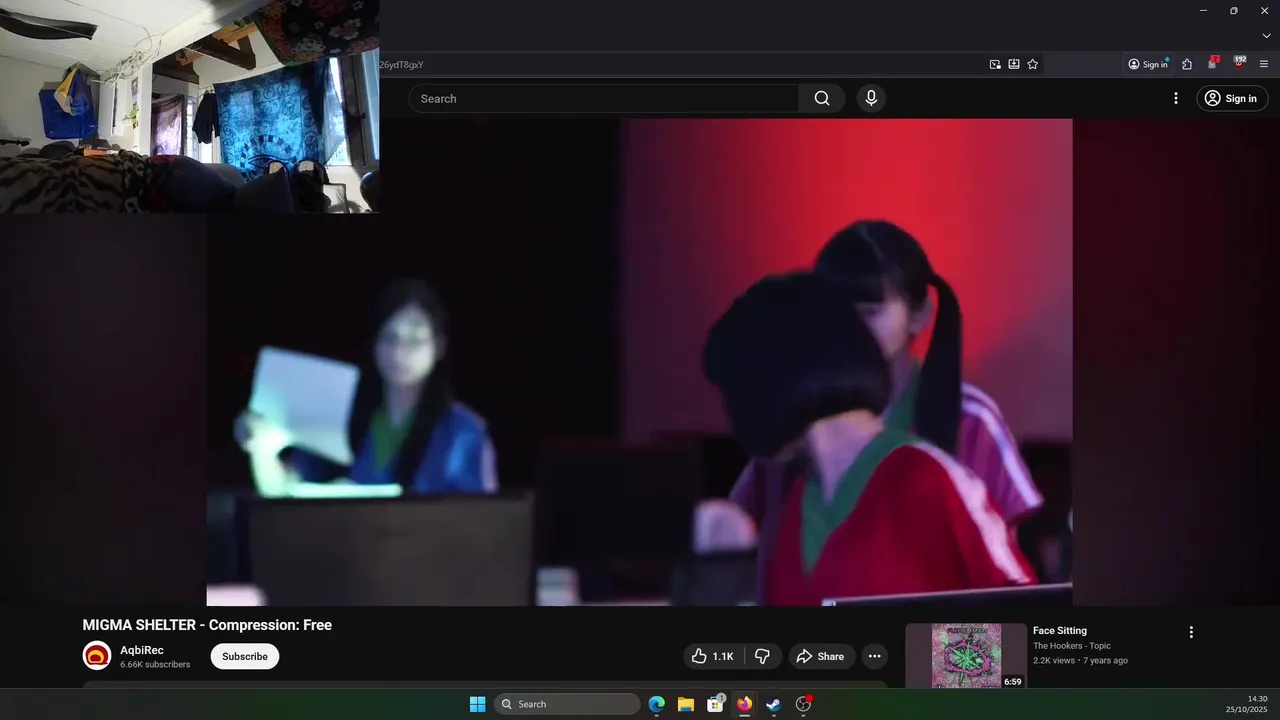Click the video player frame

click(640, 362)
